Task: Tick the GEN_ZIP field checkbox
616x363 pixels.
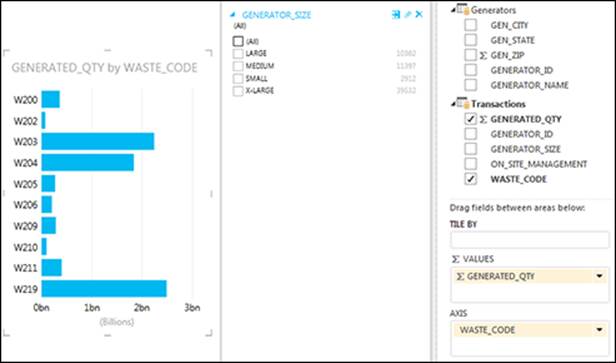Action: coord(471,55)
